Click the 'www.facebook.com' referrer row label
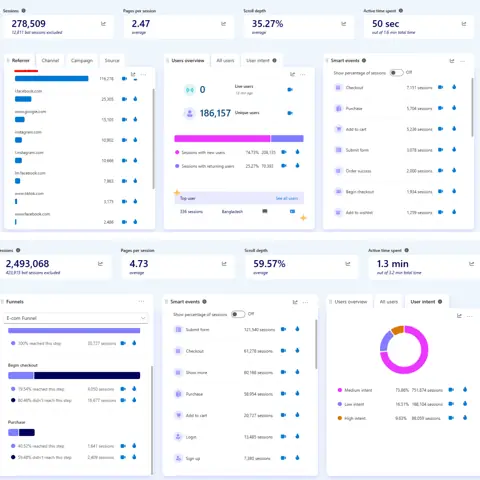The width and height of the screenshot is (480, 480). click(x=32, y=214)
